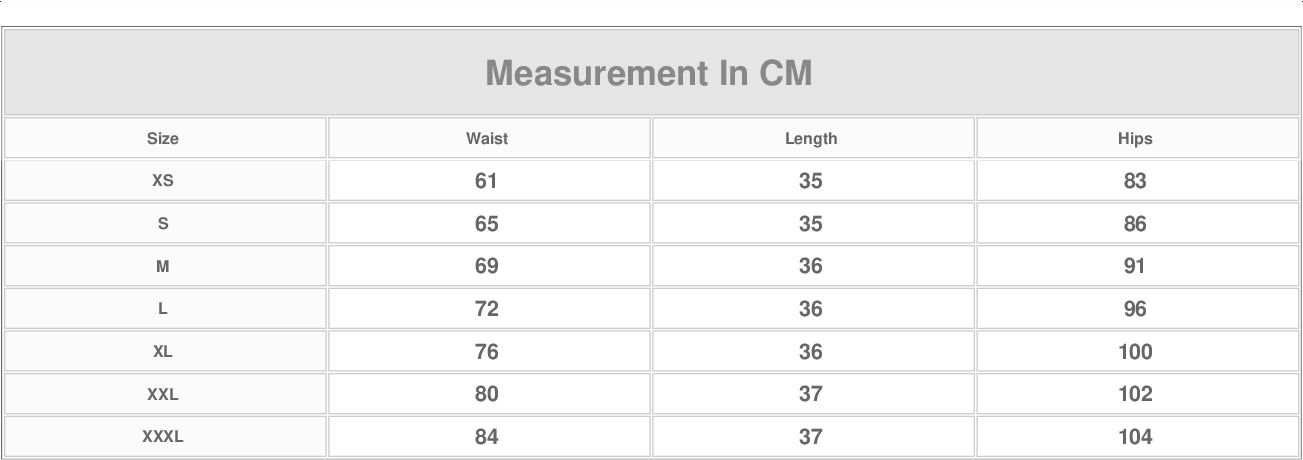
Task: Click hips value 104 for XXXL
Action: [1135, 437]
